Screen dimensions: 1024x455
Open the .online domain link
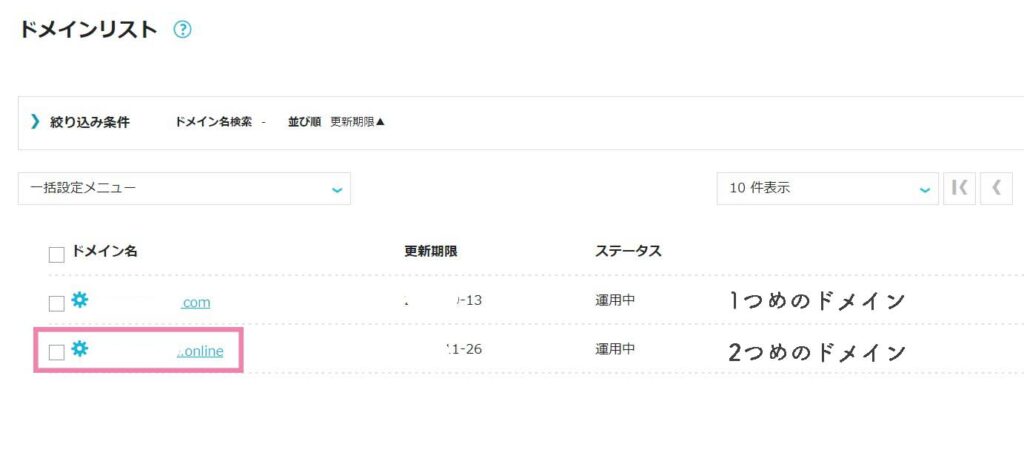[200, 351]
